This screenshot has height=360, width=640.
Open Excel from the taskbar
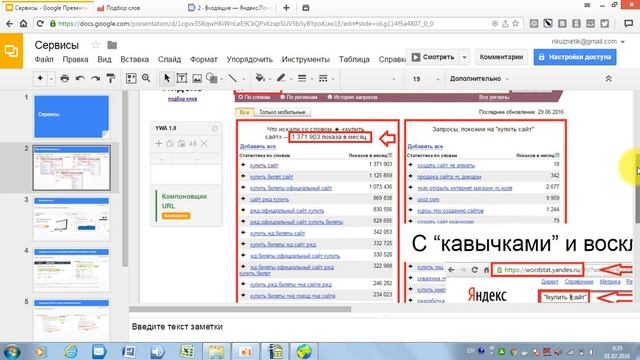(187, 351)
